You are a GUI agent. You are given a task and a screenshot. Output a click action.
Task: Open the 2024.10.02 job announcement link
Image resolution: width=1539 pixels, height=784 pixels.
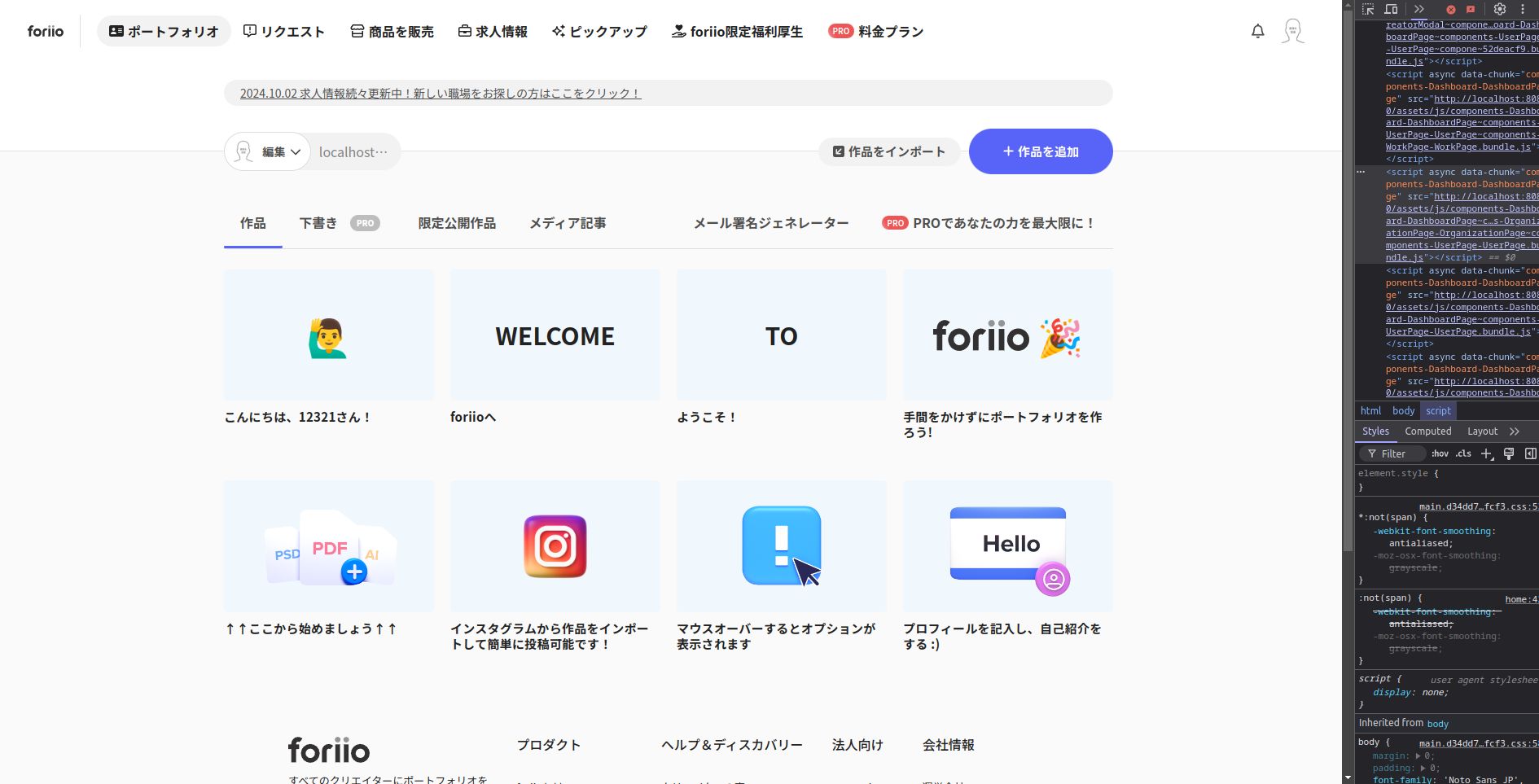pyautogui.click(x=439, y=94)
